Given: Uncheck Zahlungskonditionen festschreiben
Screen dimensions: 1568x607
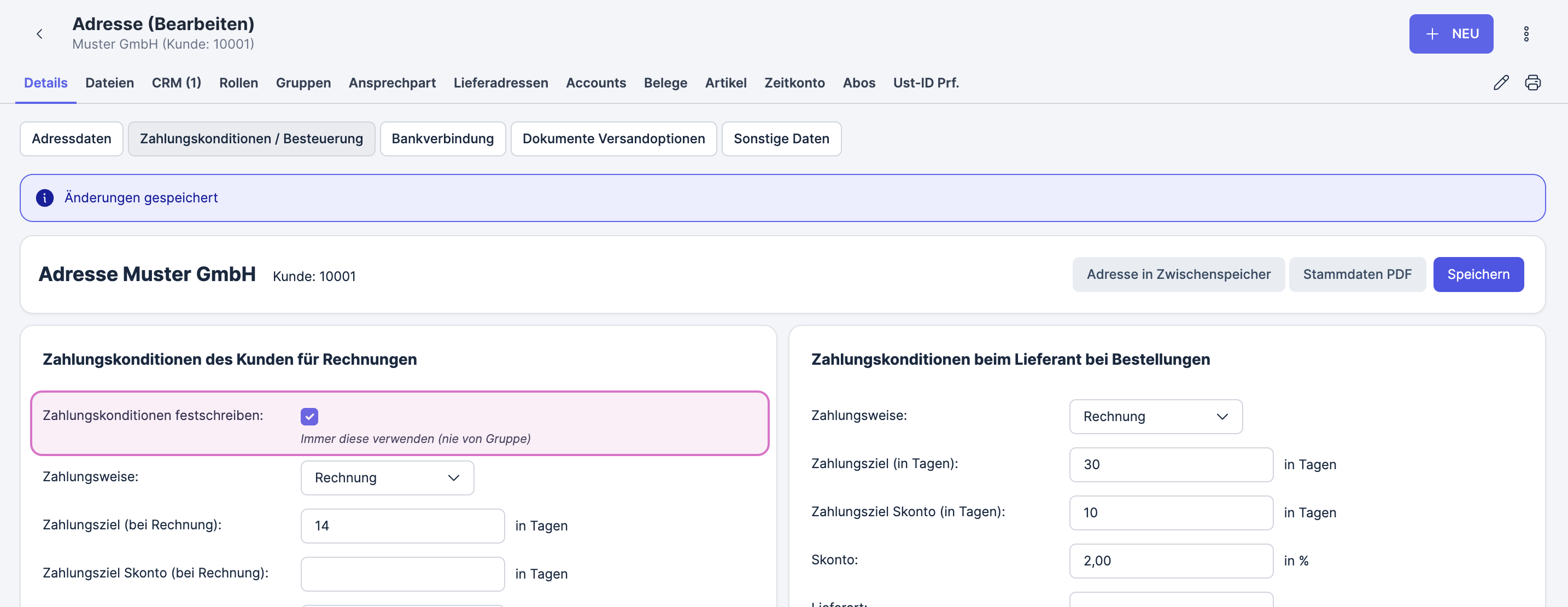Looking at the screenshot, I should pyautogui.click(x=310, y=417).
